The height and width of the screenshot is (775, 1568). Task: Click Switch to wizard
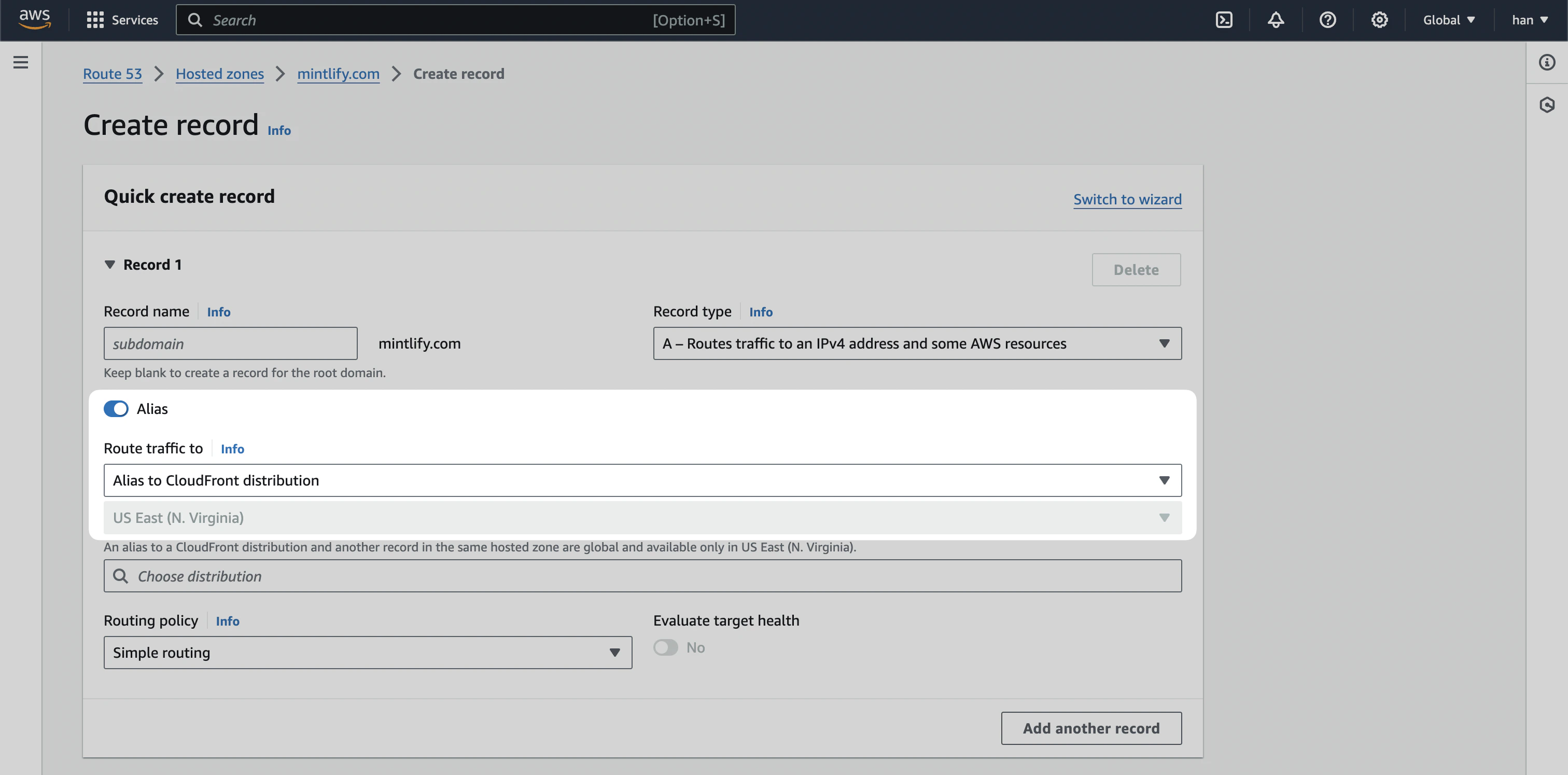1127,199
